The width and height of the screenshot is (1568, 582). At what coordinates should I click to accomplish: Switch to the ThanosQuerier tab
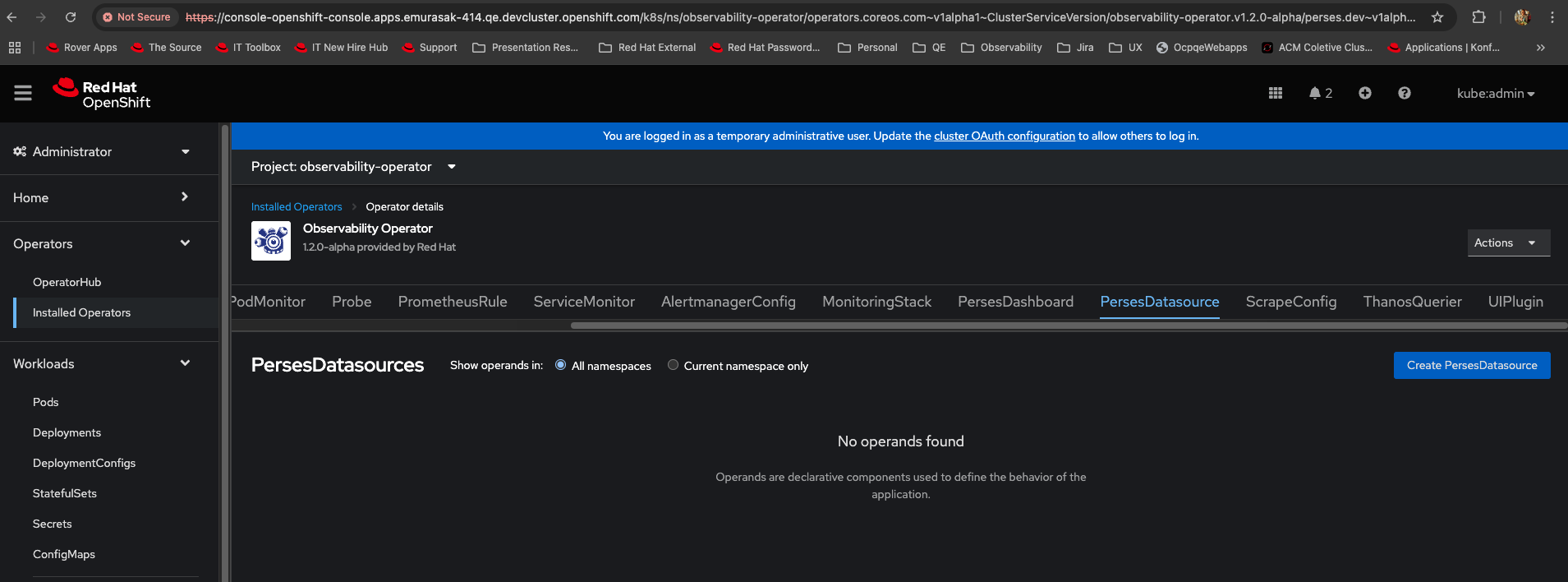[1413, 302]
